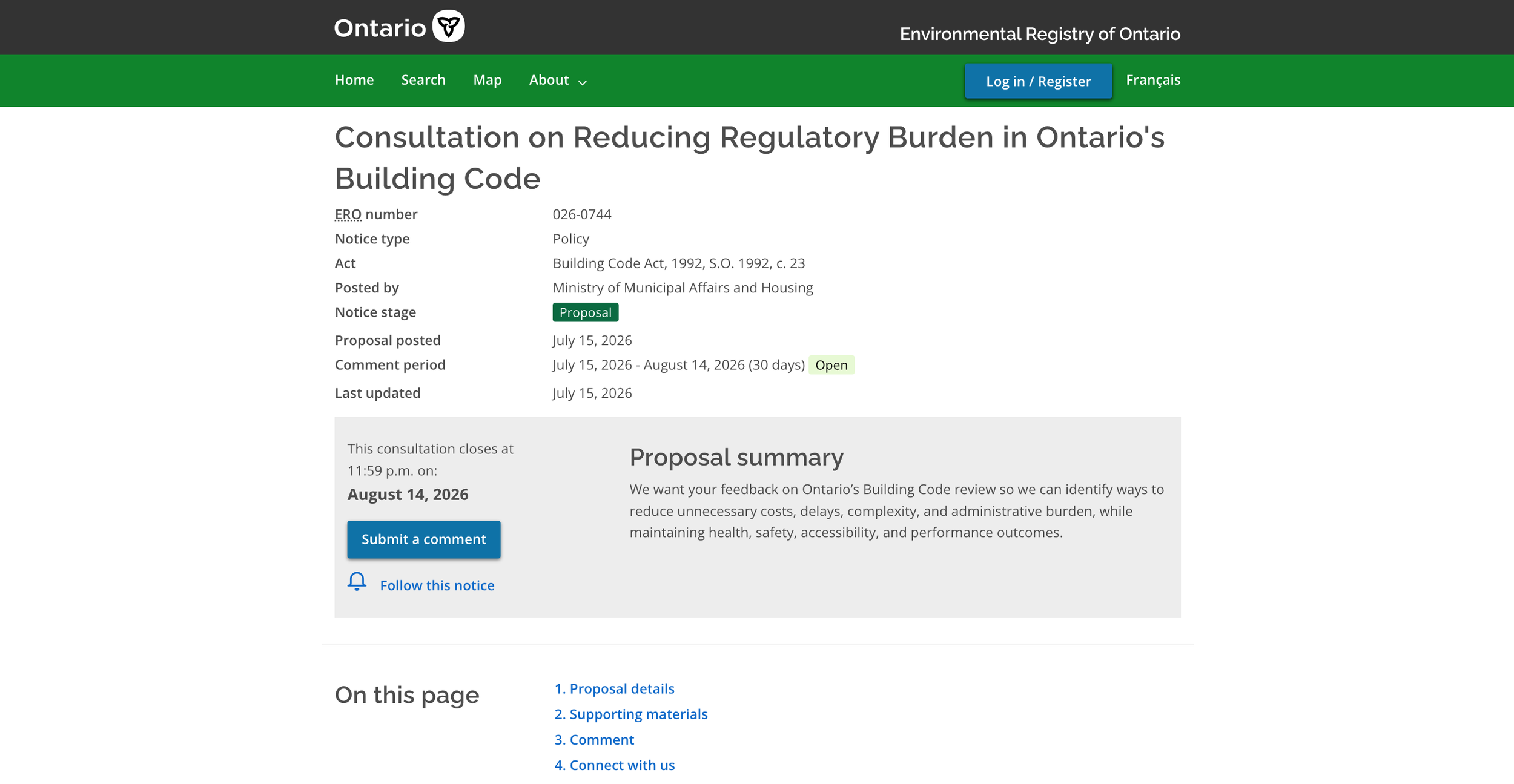1514x784 pixels.
Task: Click Ministry of Municipal Affairs and Housing
Action: point(683,288)
